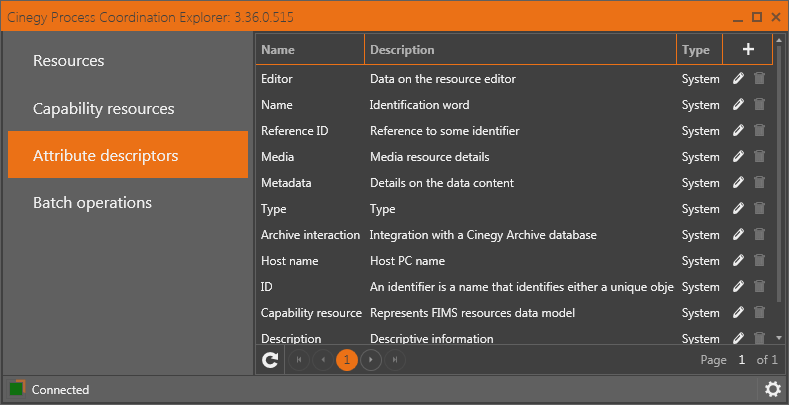Edit the Type descriptor row
The height and width of the screenshot is (405, 789).
click(x=738, y=209)
